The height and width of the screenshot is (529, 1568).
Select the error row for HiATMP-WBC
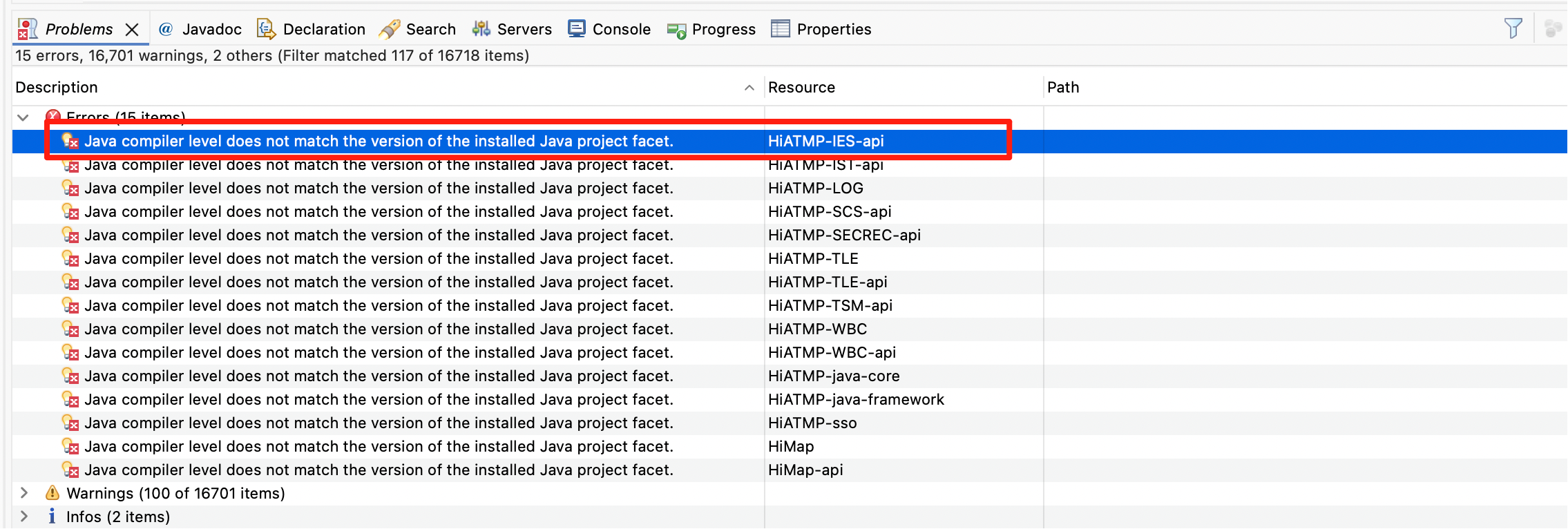tap(790, 329)
